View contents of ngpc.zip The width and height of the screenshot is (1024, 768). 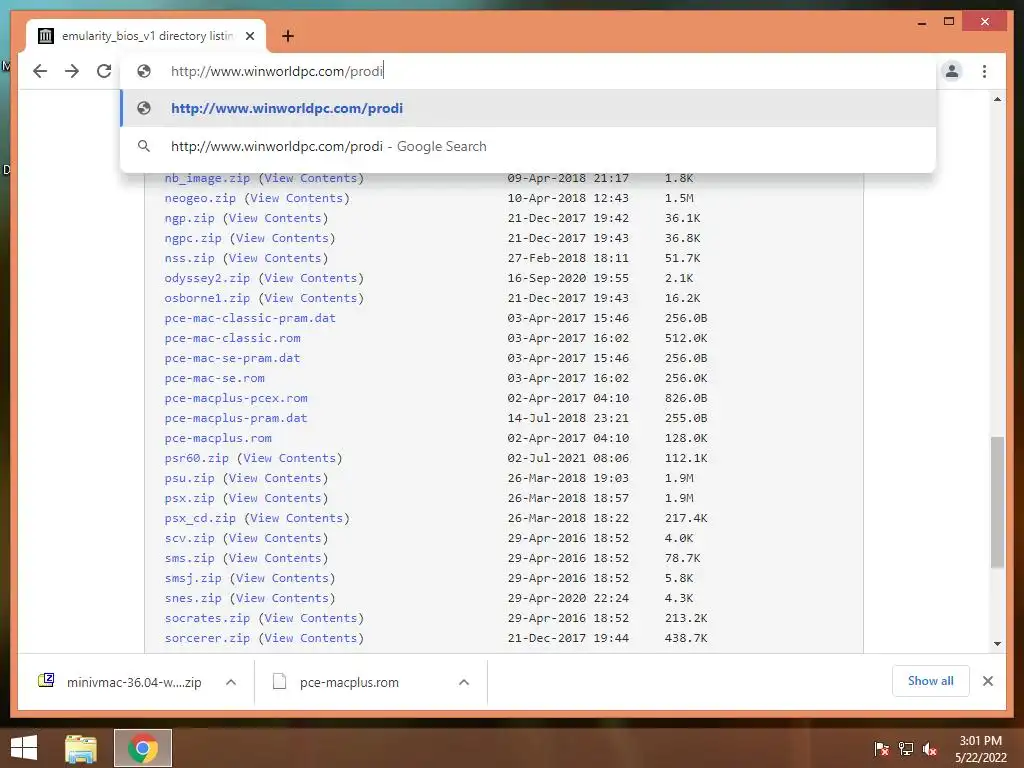coord(282,238)
